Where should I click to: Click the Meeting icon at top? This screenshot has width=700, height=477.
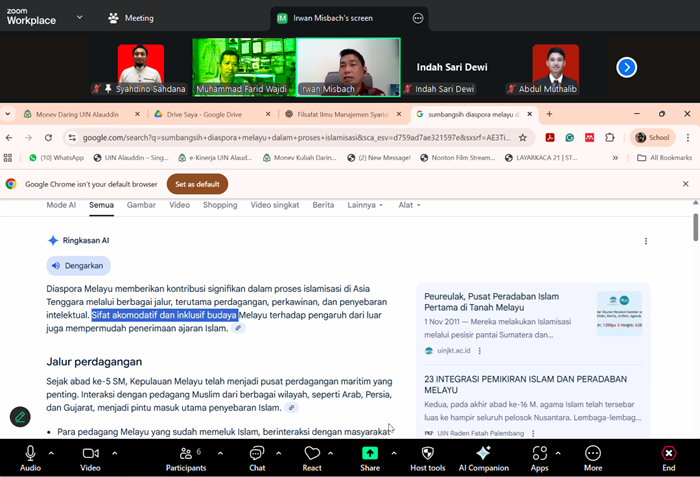click(113, 18)
